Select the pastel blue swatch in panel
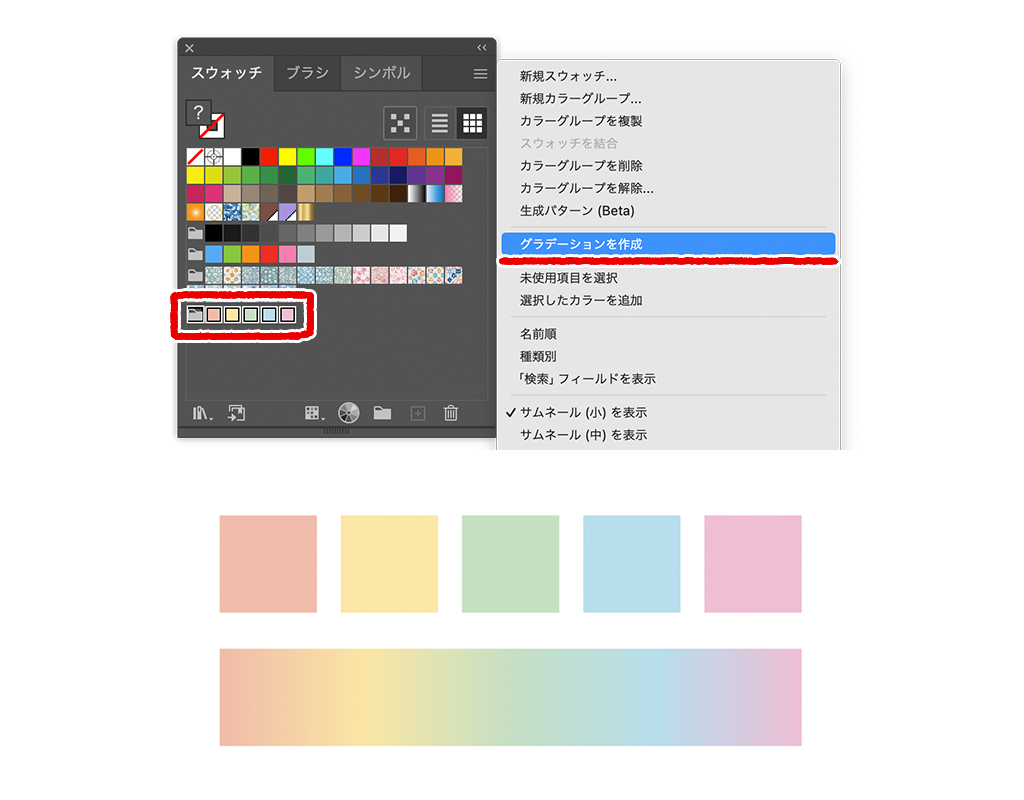This screenshot has height=800, width=1024. pyautogui.click(x=269, y=315)
